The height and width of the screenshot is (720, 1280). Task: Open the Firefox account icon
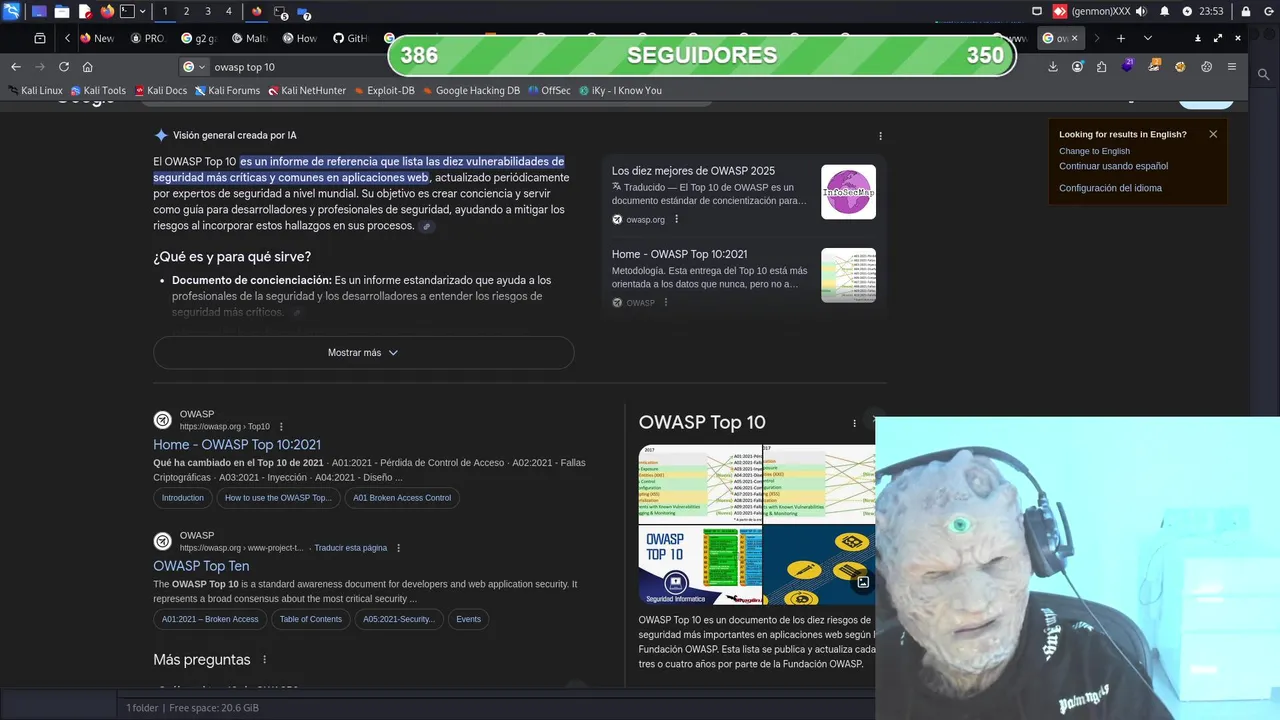1077,67
